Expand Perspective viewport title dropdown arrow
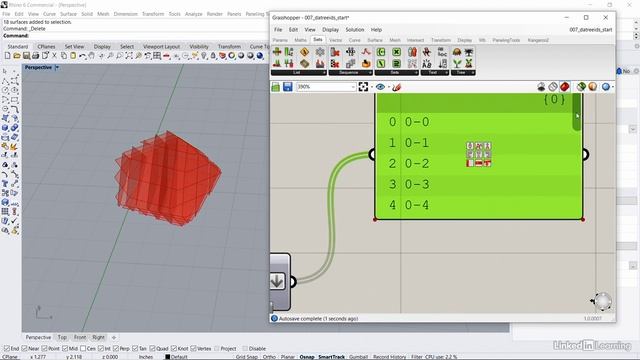640x360 pixels. [x=57, y=67]
